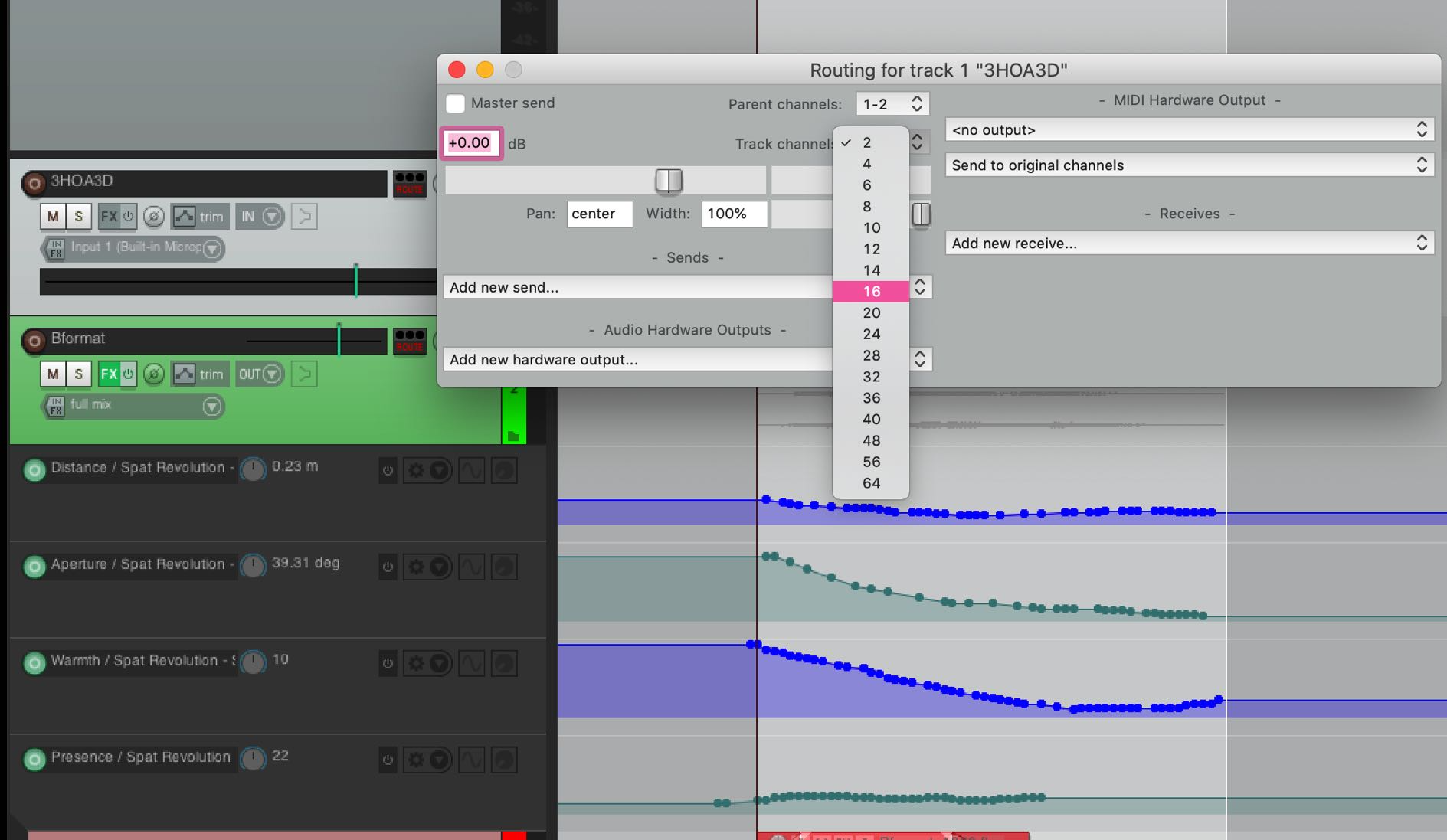Choose 64 from the track channels list
The height and width of the screenshot is (840, 1447).
[871, 483]
